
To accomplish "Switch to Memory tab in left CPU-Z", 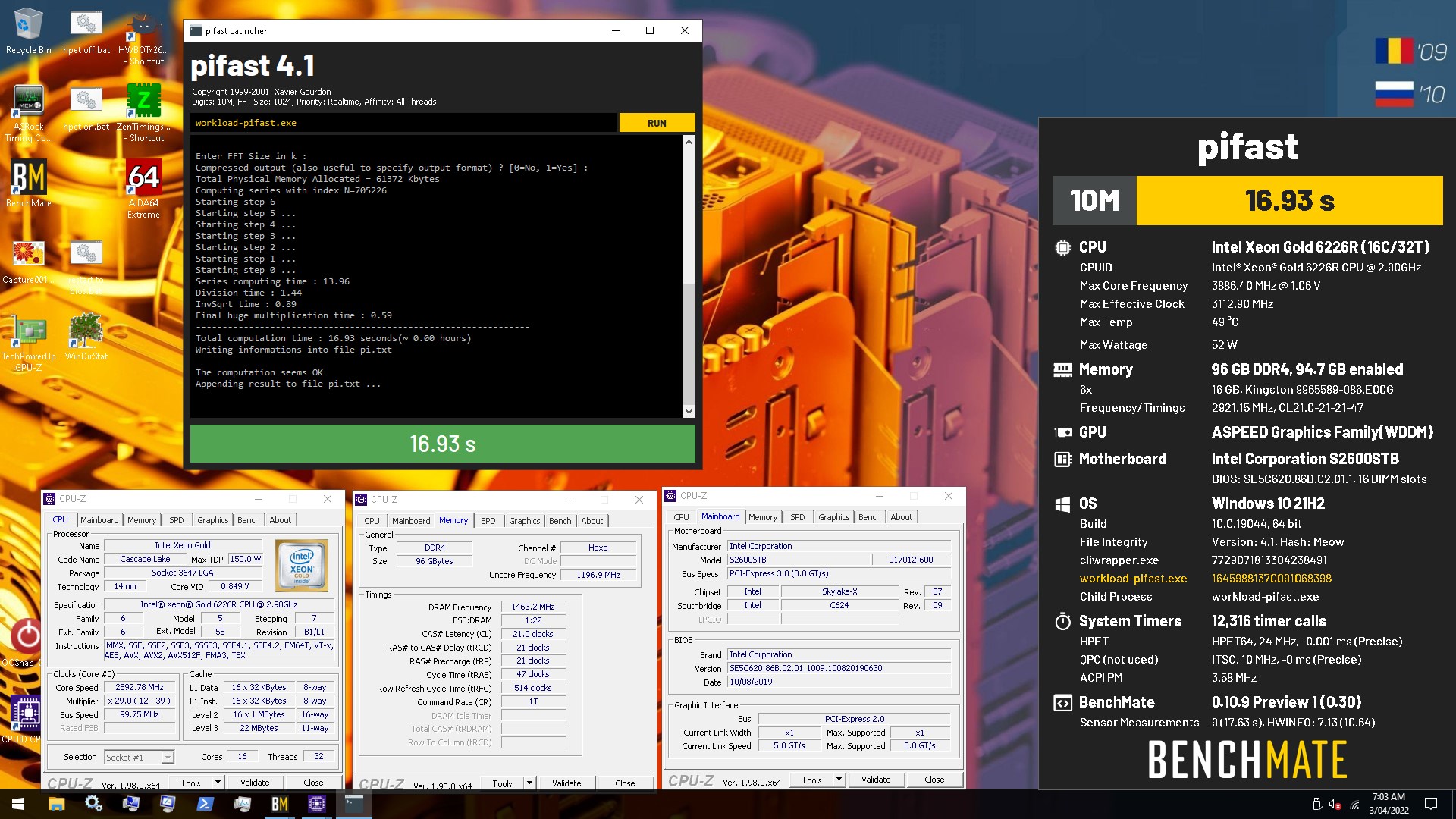I will tap(142, 520).
